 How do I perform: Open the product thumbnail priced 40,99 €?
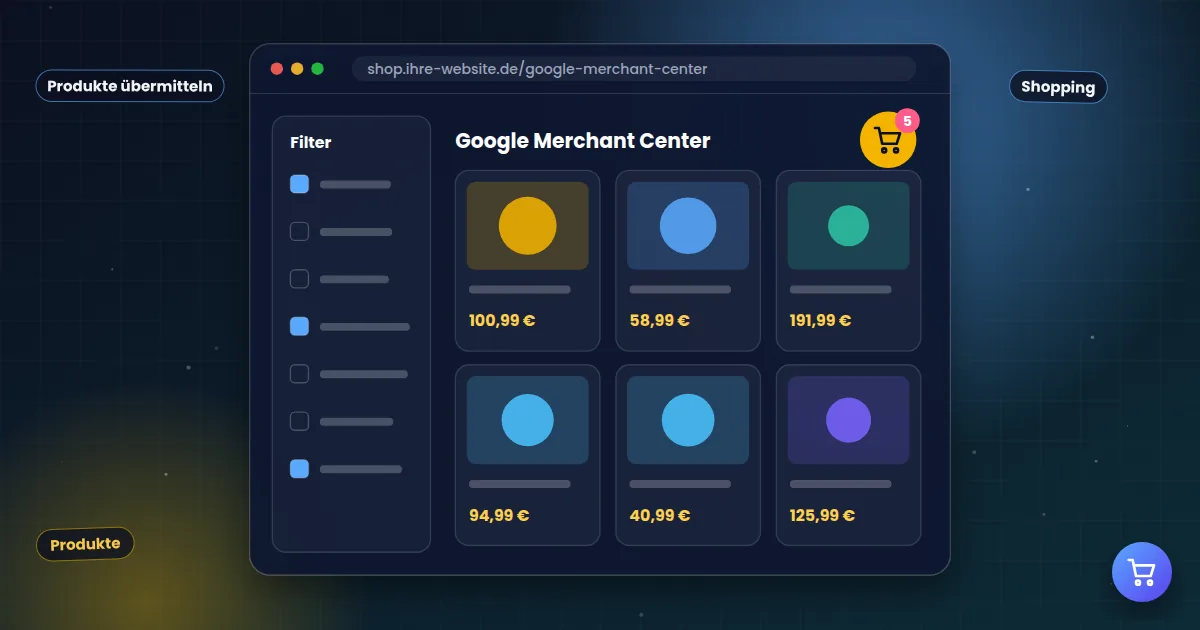pos(688,420)
